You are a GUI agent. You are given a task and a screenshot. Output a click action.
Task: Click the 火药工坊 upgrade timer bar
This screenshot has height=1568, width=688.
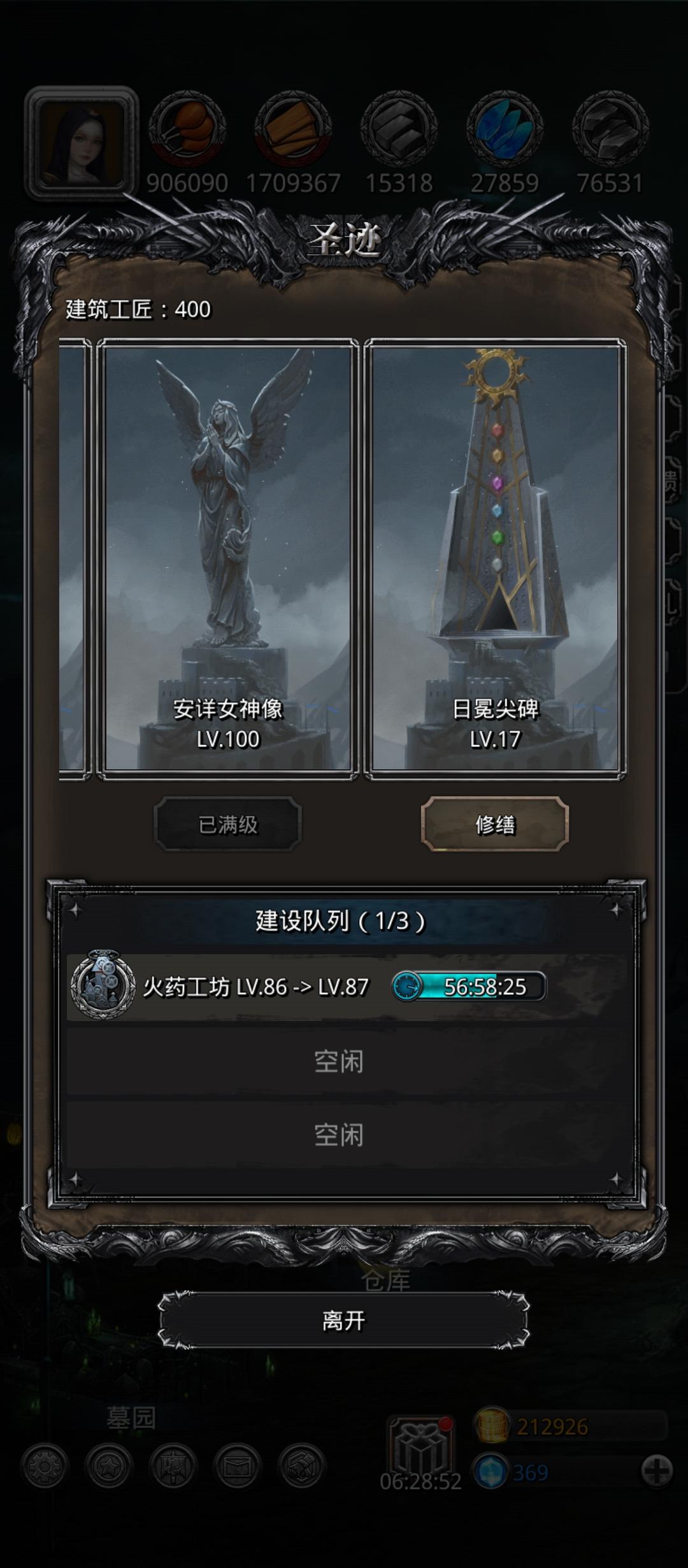(x=469, y=987)
